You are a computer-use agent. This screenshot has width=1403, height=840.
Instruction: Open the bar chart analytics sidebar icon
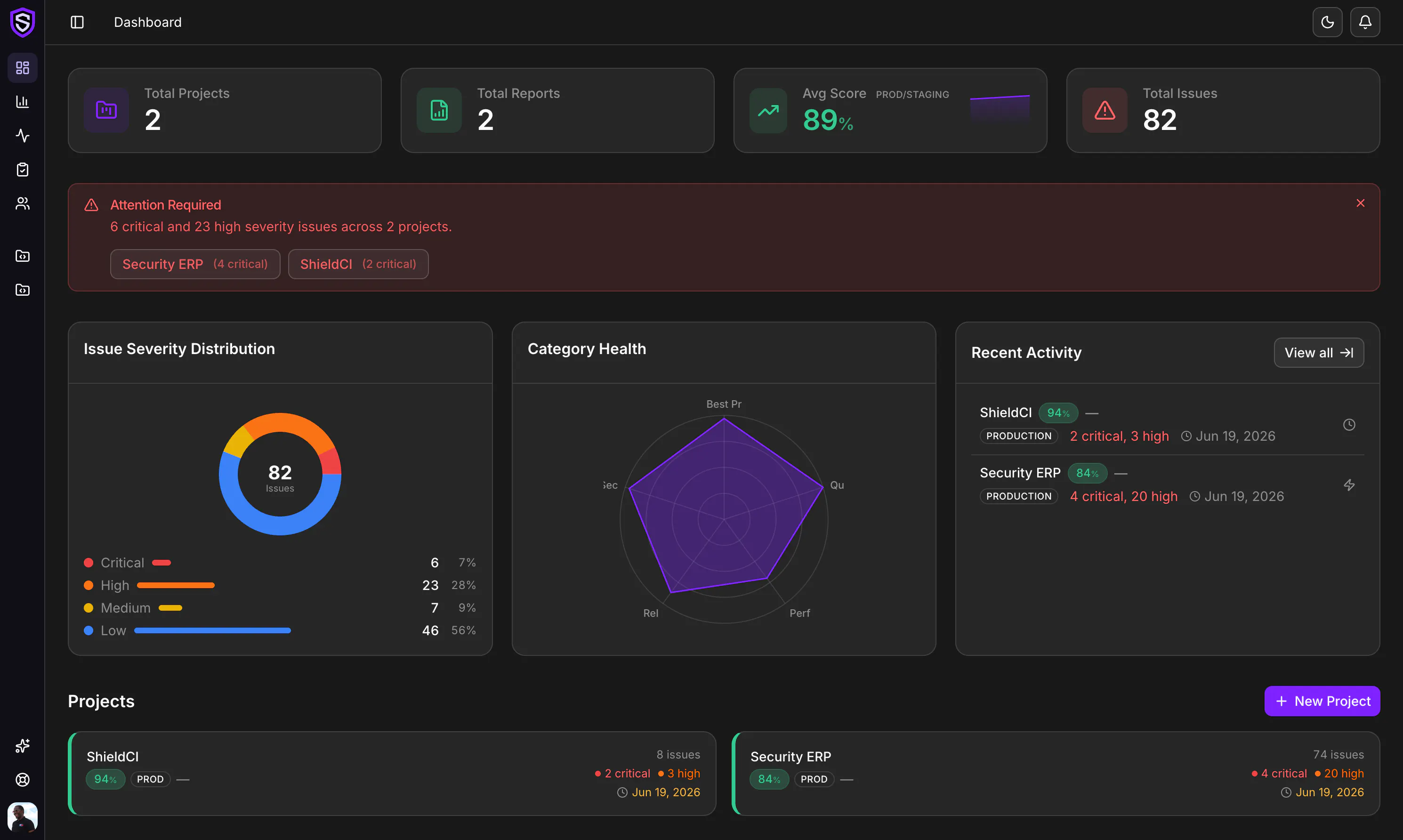pyautogui.click(x=23, y=102)
